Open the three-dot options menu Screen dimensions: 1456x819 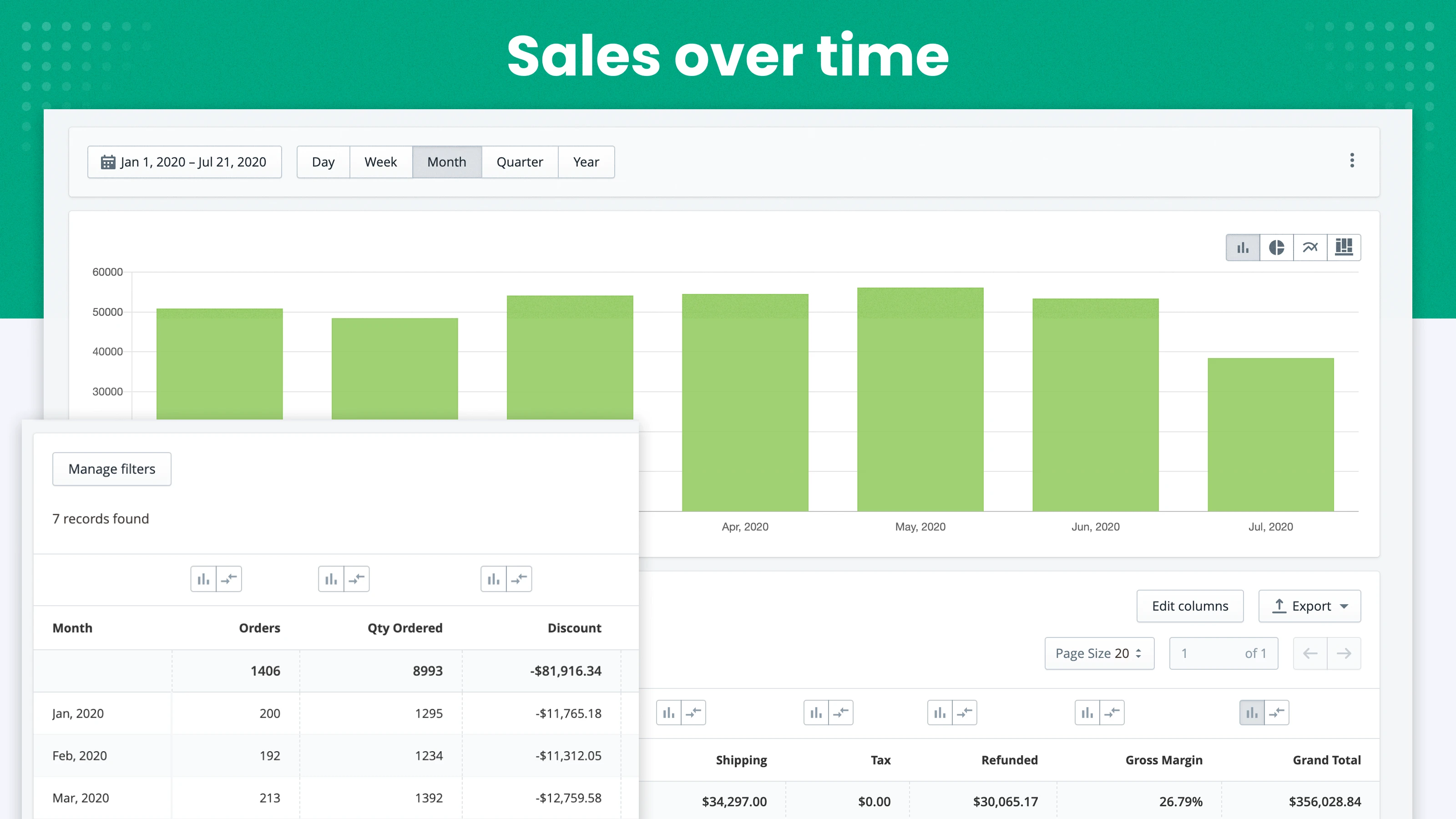tap(1352, 161)
